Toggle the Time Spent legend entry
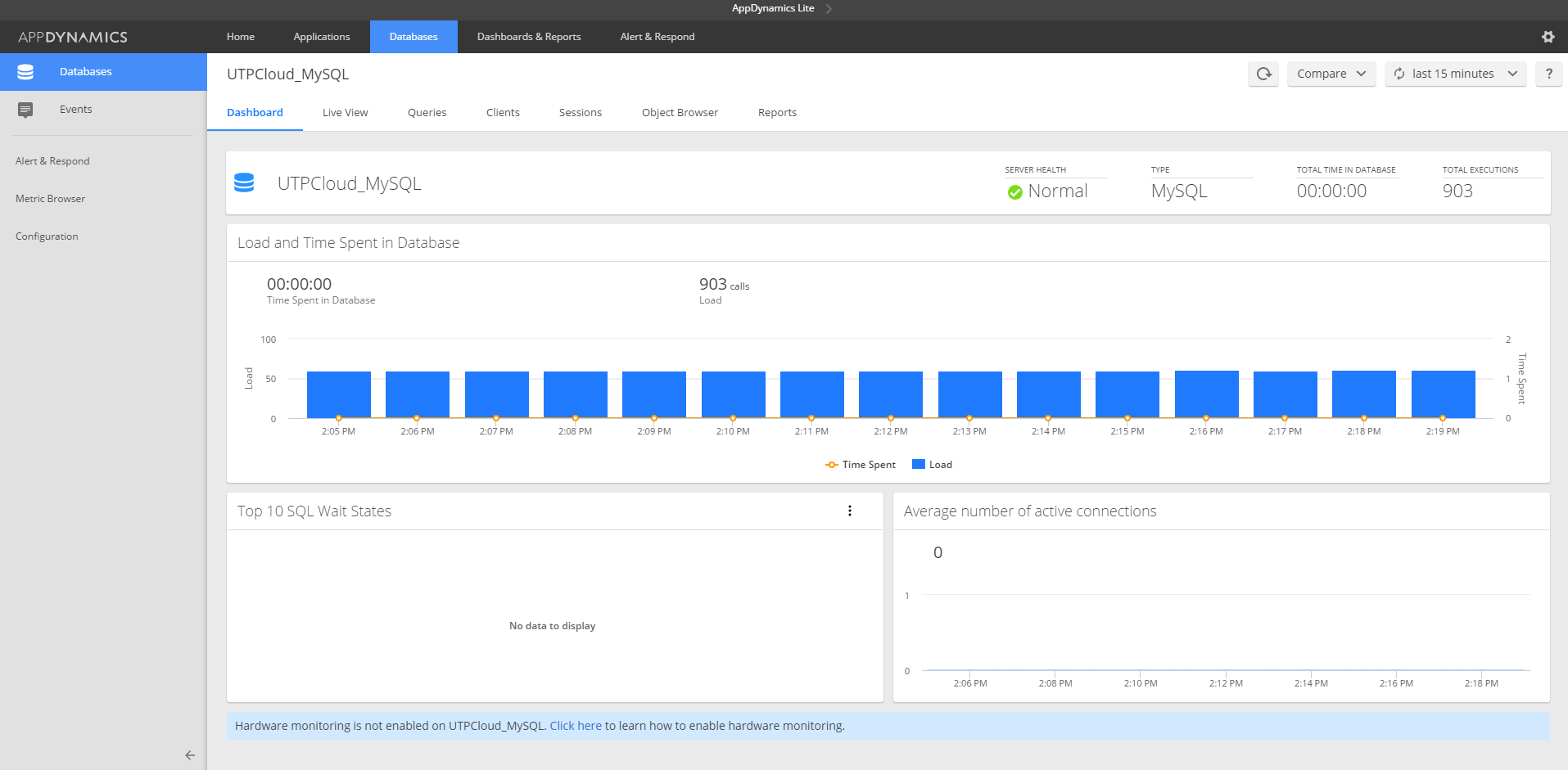1568x770 pixels. tap(861, 465)
